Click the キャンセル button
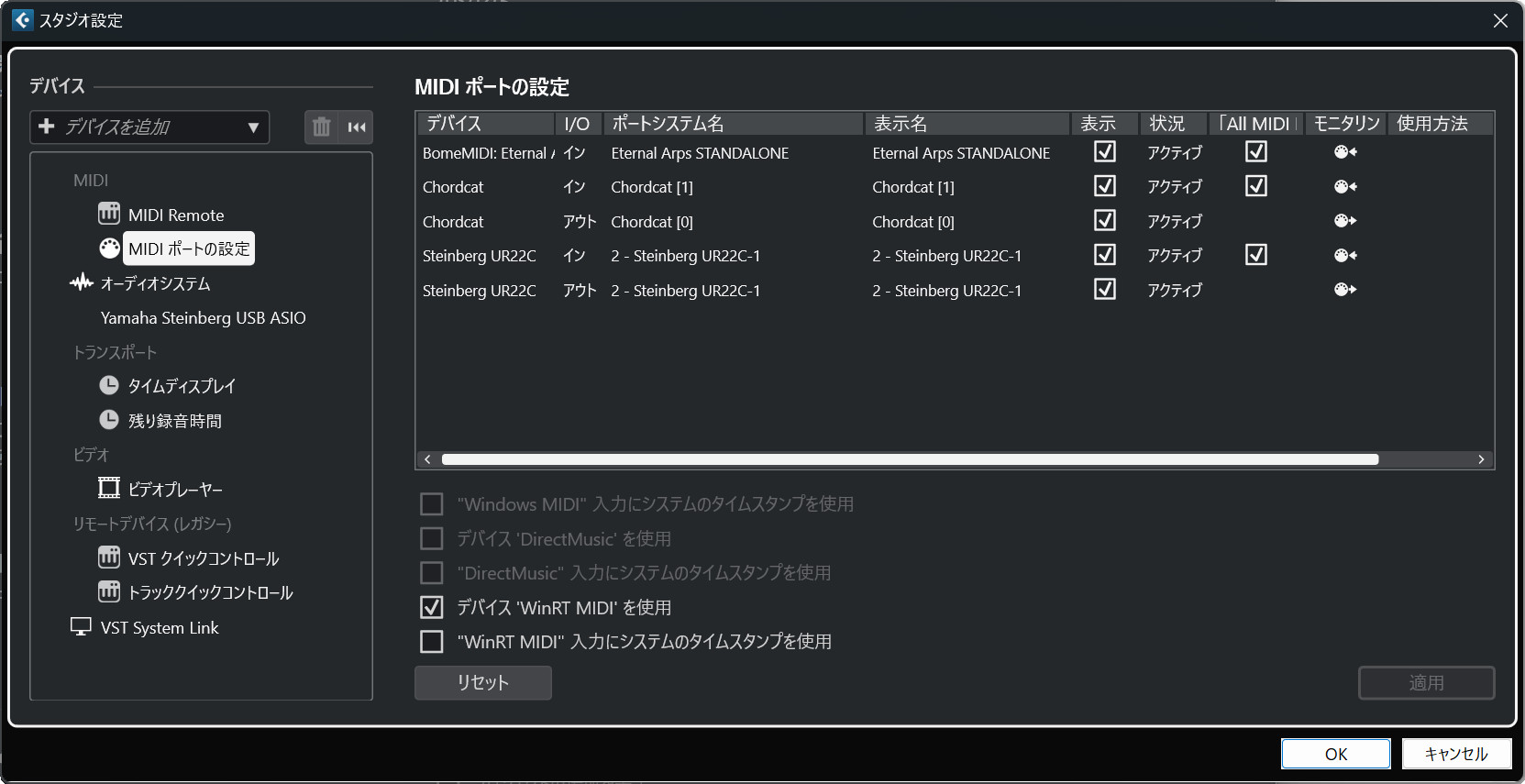 click(x=1456, y=754)
